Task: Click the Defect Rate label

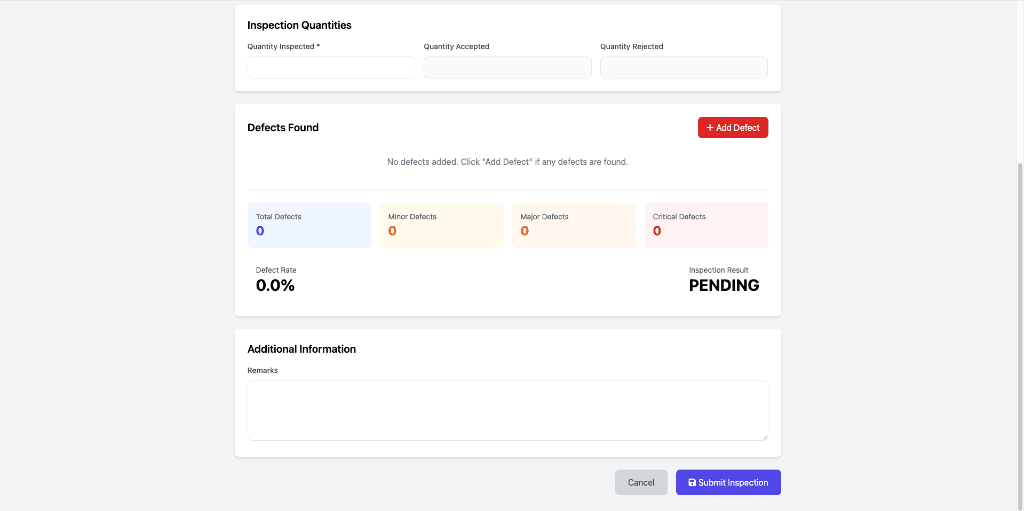Action: point(276,270)
